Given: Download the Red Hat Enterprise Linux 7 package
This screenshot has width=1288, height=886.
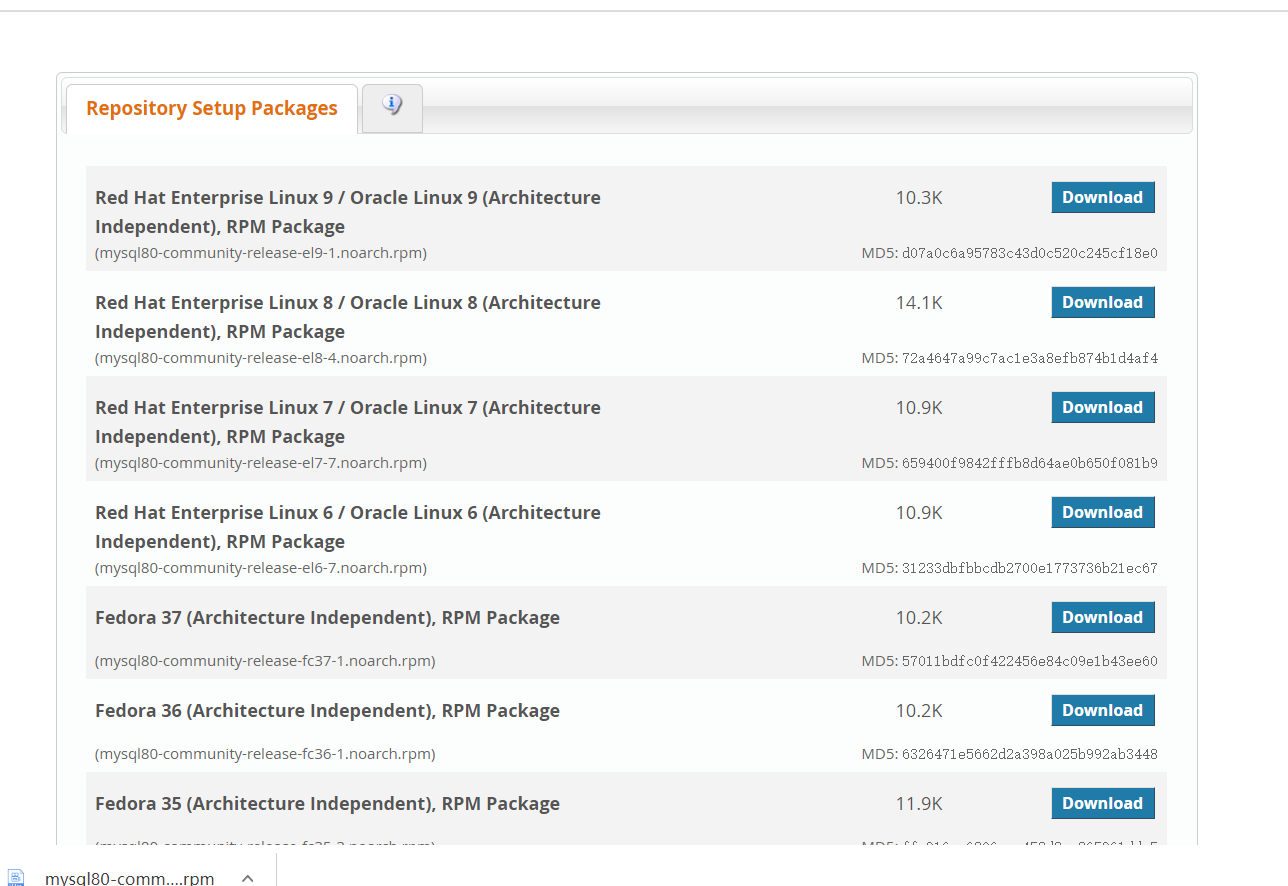Looking at the screenshot, I should 1103,407.
